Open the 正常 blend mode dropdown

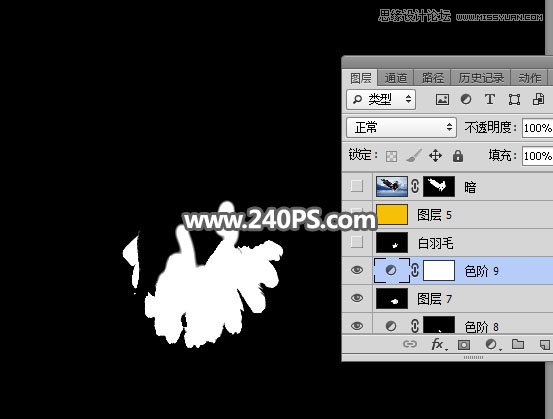click(401, 127)
